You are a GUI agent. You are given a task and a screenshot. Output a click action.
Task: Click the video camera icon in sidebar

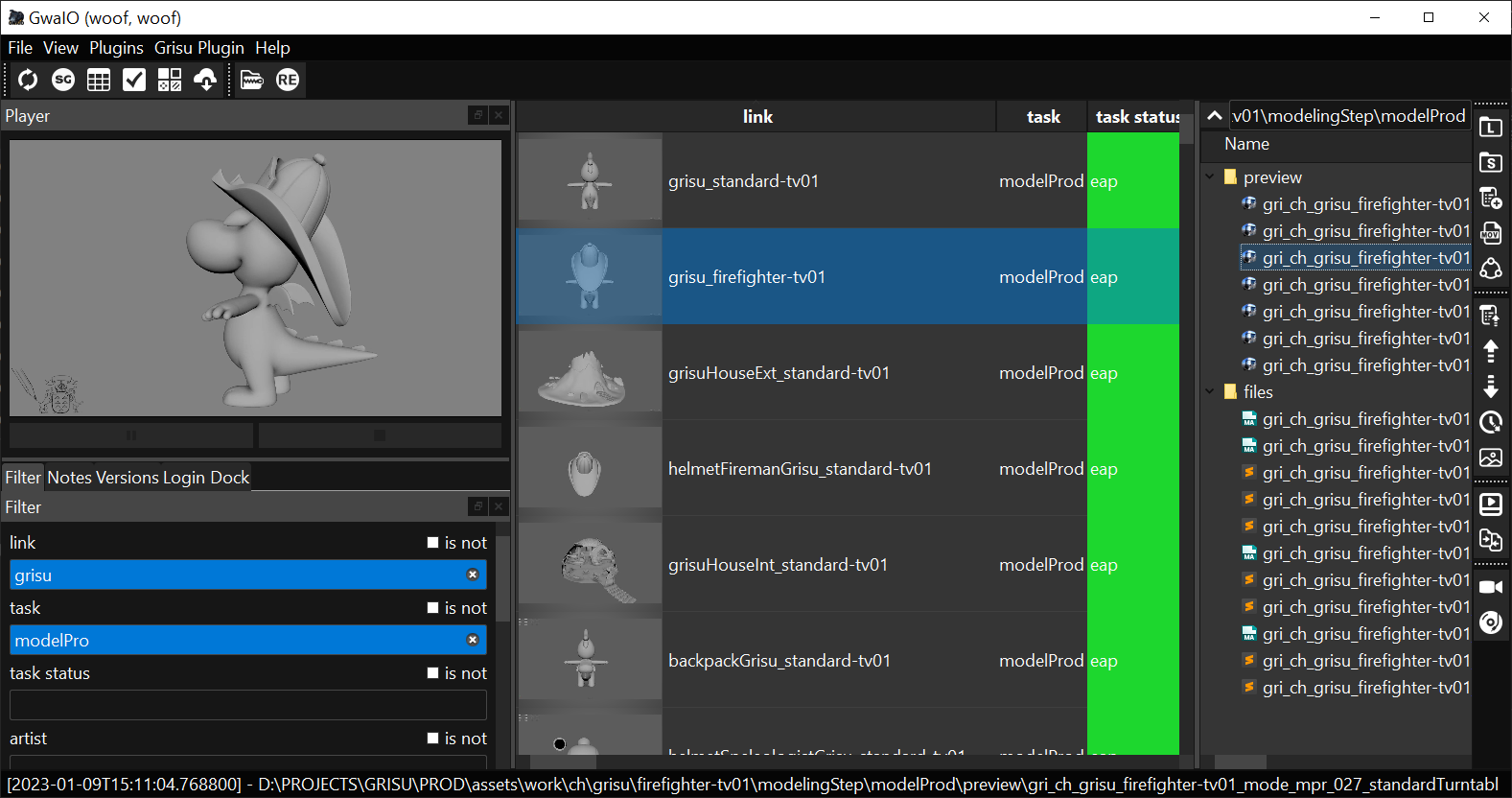click(1491, 587)
